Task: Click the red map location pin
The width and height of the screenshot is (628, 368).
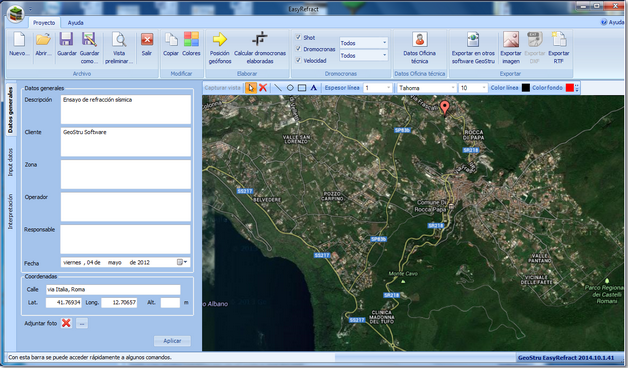Action: pyautogui.click(x=444, y=108)
